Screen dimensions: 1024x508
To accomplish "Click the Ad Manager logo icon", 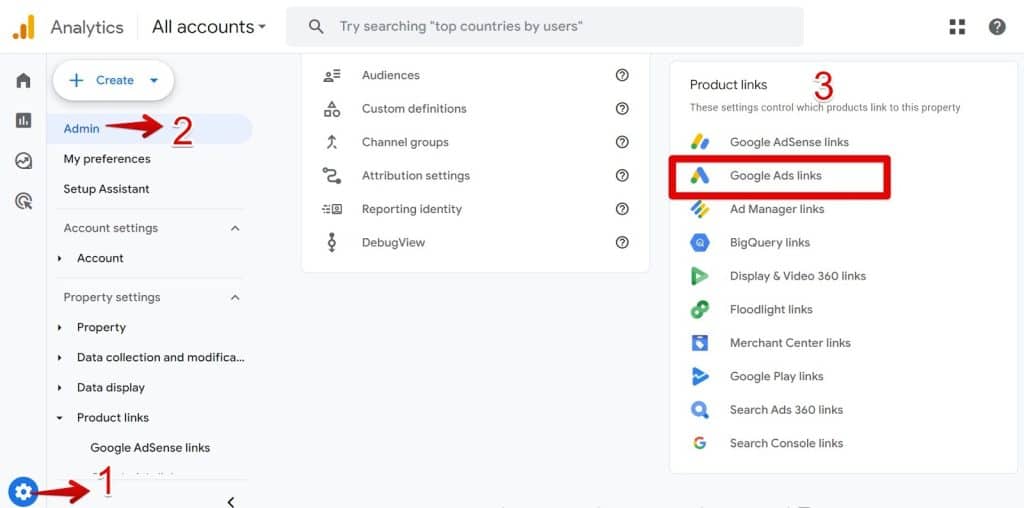I will pos(700,209).
